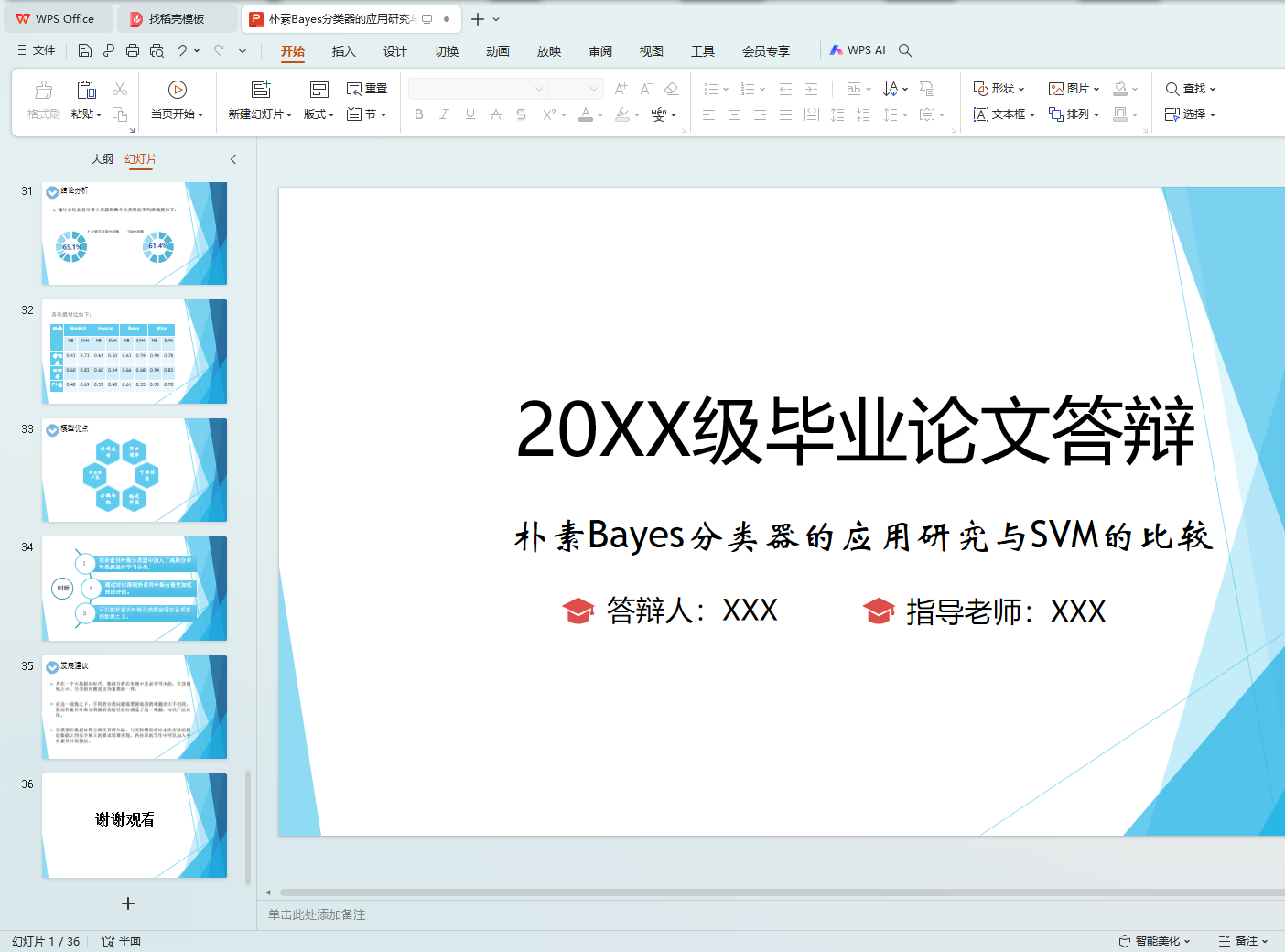1285x952 pixels.
Task: Undo the last action
Action: tap(182, 50)
